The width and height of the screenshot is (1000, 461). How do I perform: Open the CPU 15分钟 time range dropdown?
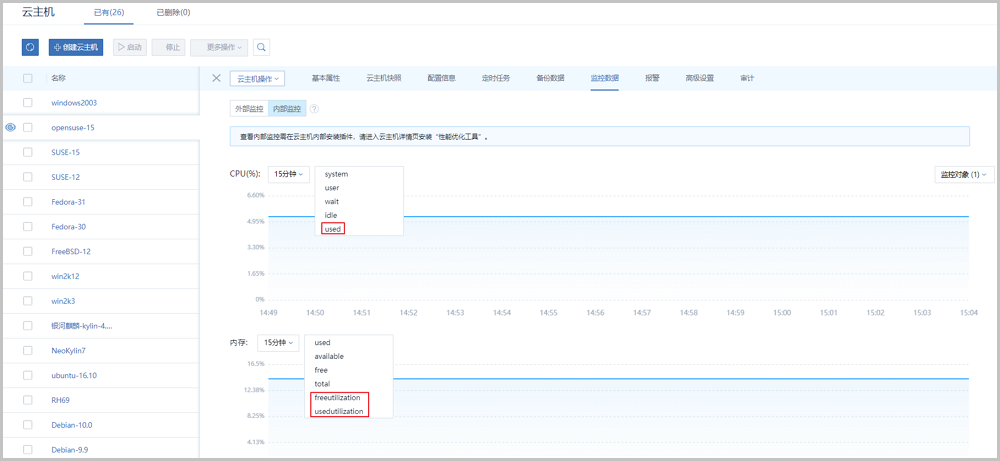[289, 174]
